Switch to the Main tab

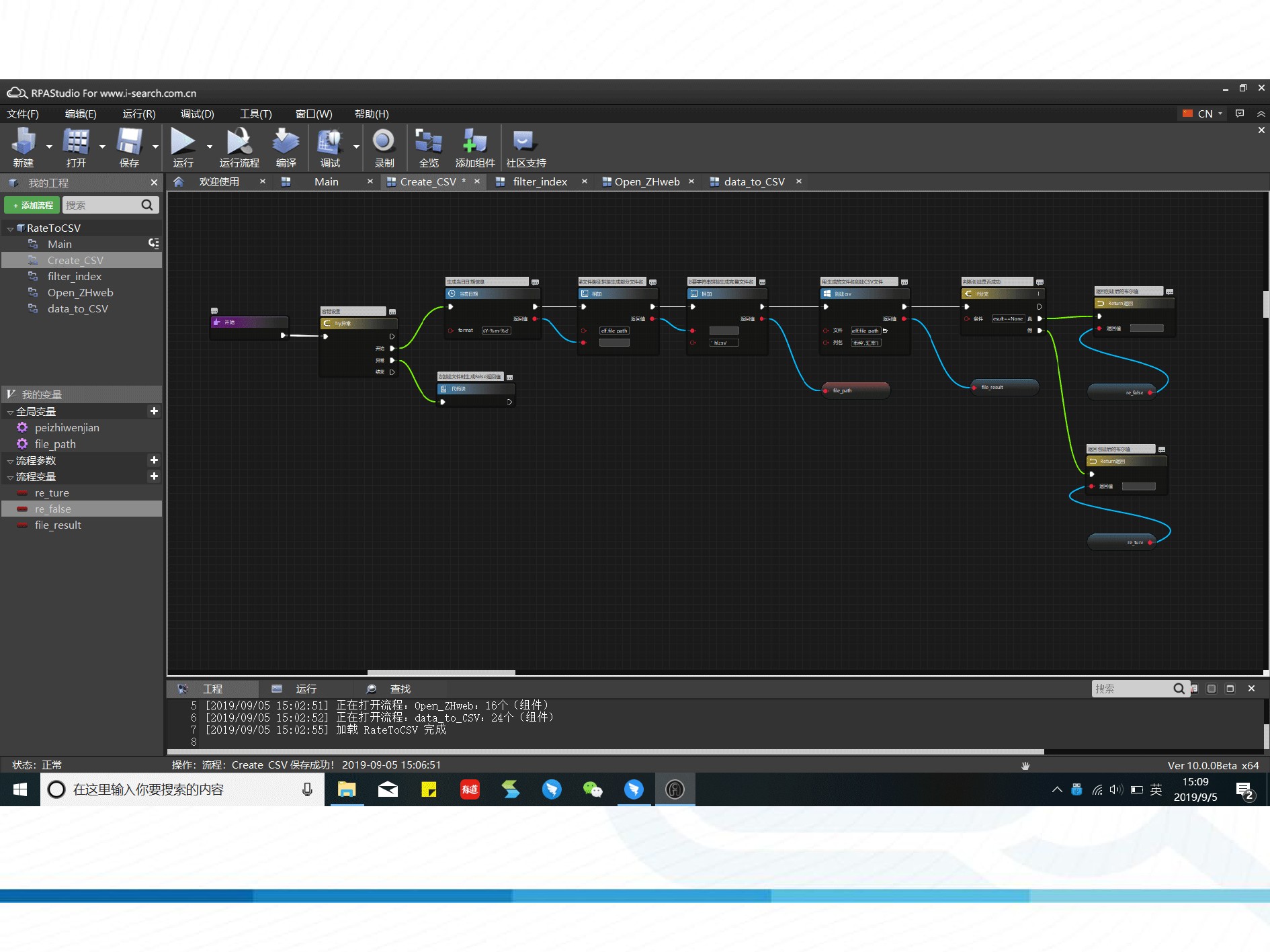(326, 181)
